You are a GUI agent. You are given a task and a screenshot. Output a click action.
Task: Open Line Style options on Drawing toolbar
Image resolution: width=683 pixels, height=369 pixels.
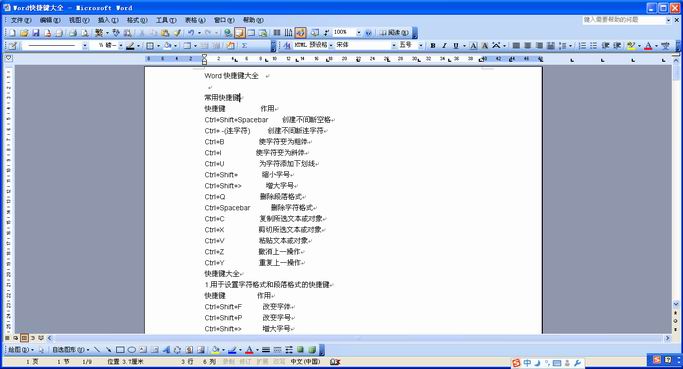[266, 350]
